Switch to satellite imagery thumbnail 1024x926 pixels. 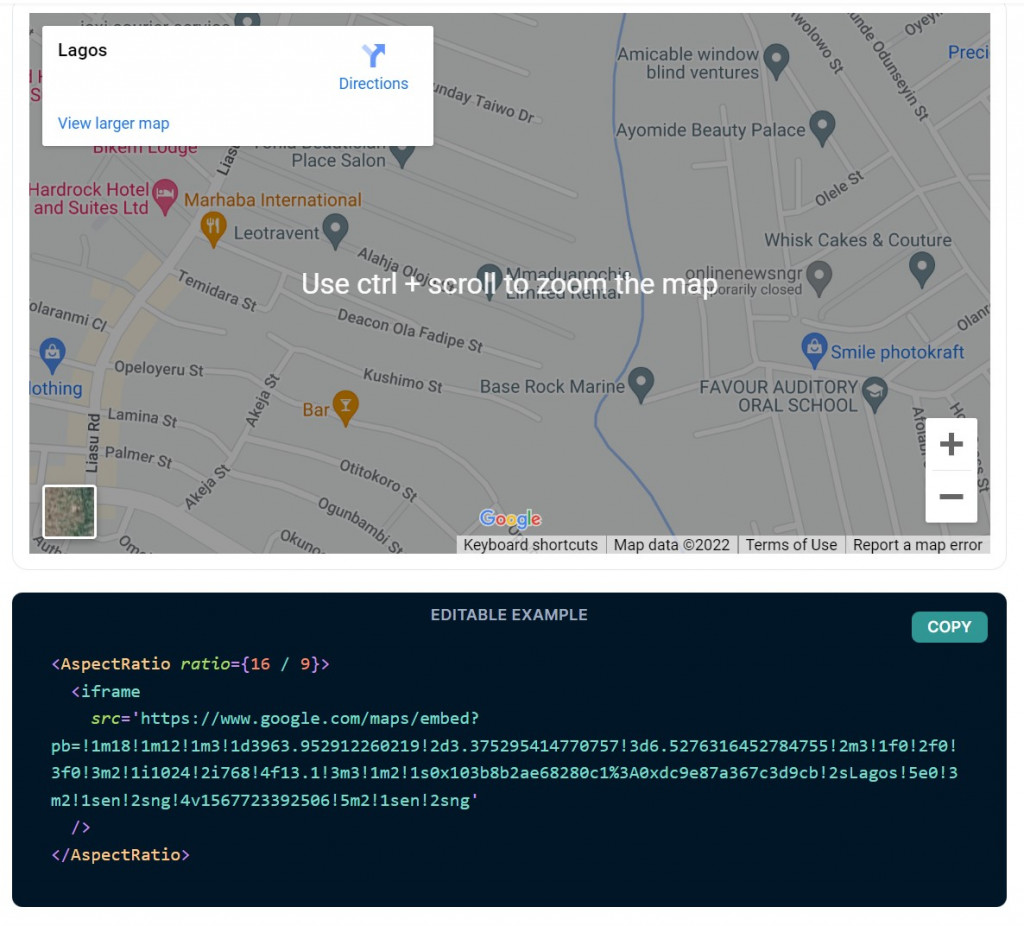click(x=69, y=511)
